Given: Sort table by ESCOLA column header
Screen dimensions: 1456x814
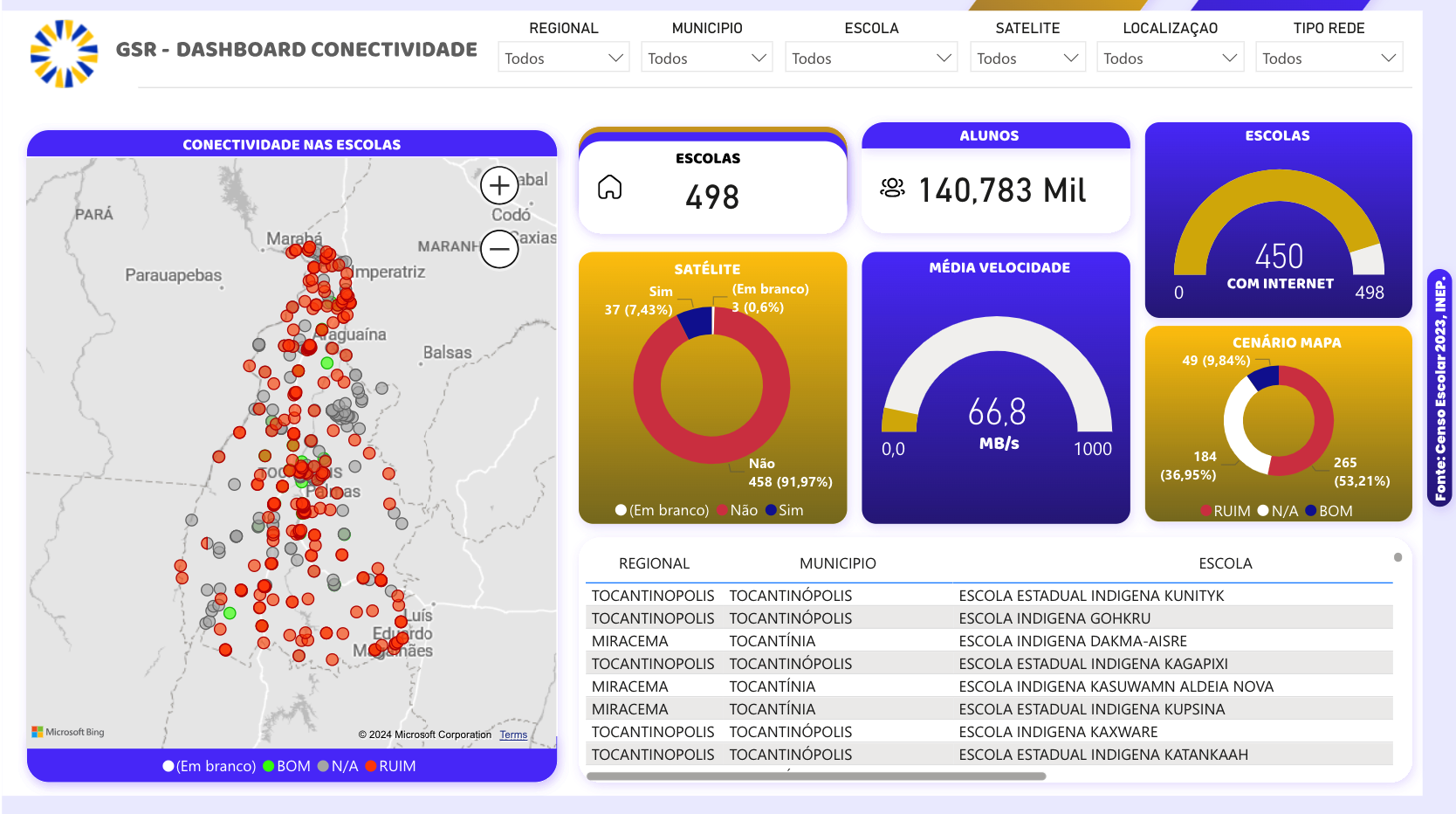Looking at the screenshot, I should 1225,563.
